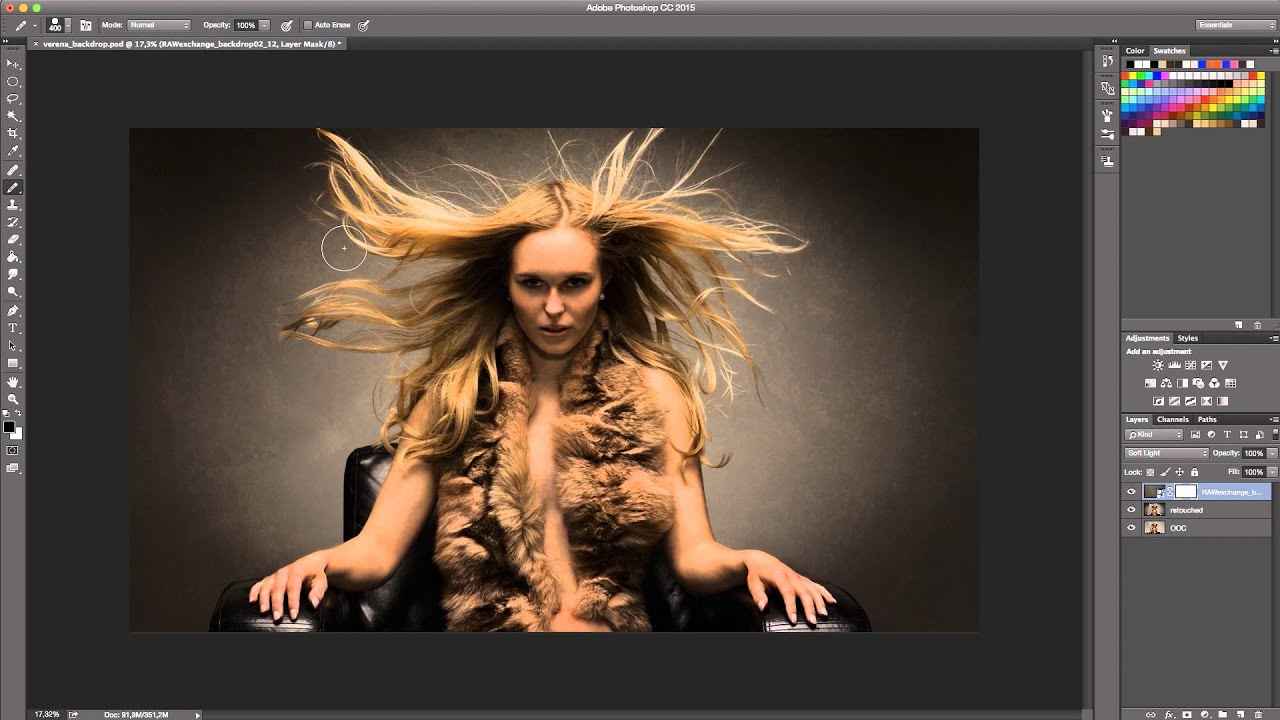This screenshot has height=720, width=1280.
Task: Open the Styles panel tab
Action: point(1187,338)
